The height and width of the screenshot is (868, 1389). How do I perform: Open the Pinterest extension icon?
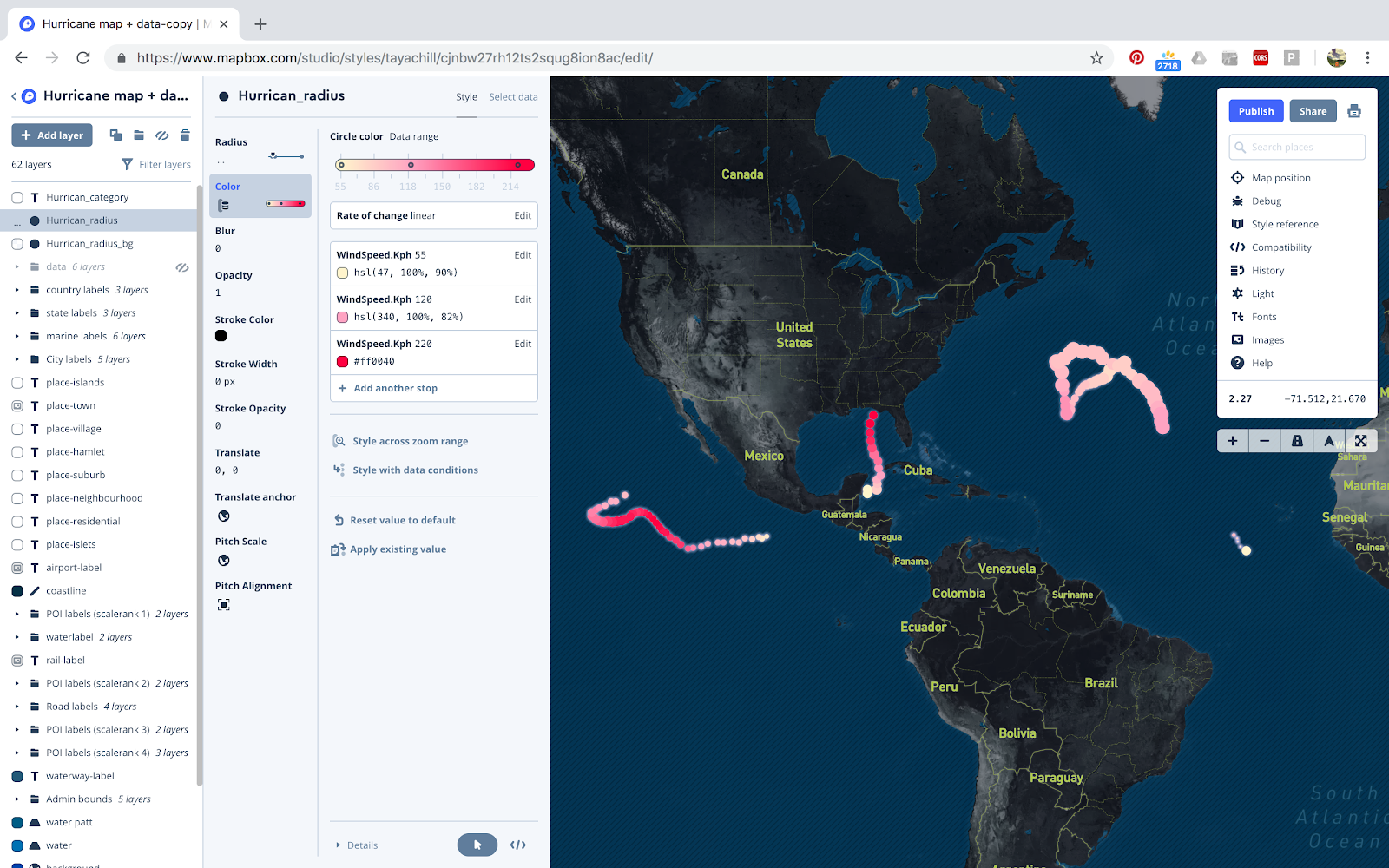pyautogui.click(x=1136, y=58)
